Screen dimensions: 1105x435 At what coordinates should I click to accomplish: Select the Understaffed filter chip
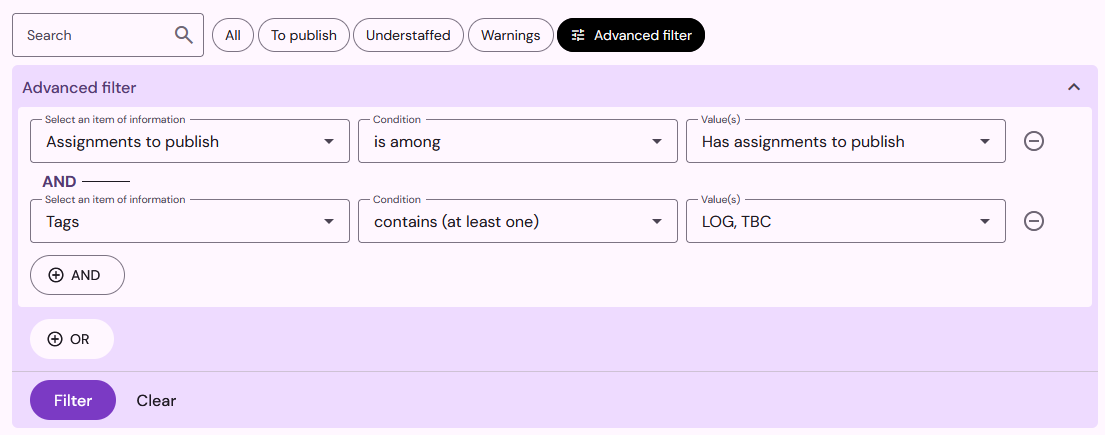click(x=408, y=35)
